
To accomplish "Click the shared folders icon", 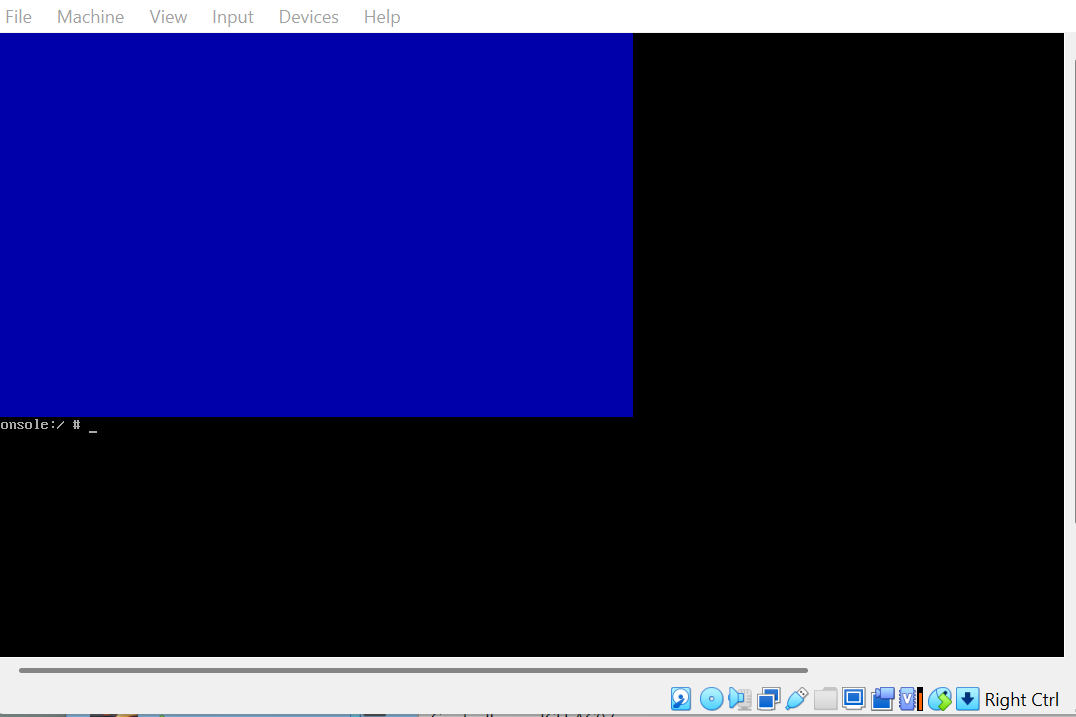I will 825,699.
